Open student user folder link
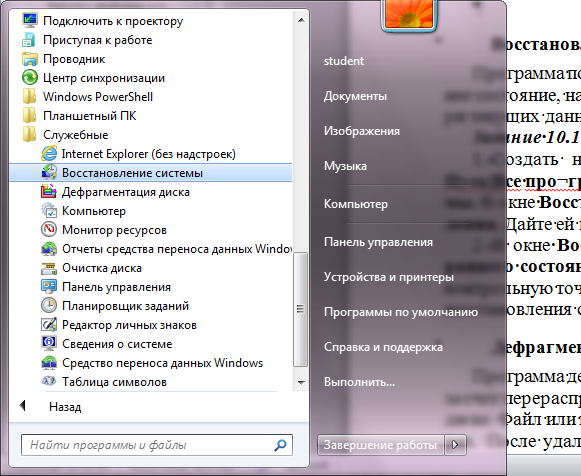581x476 pixels. (x=344, y=61)
